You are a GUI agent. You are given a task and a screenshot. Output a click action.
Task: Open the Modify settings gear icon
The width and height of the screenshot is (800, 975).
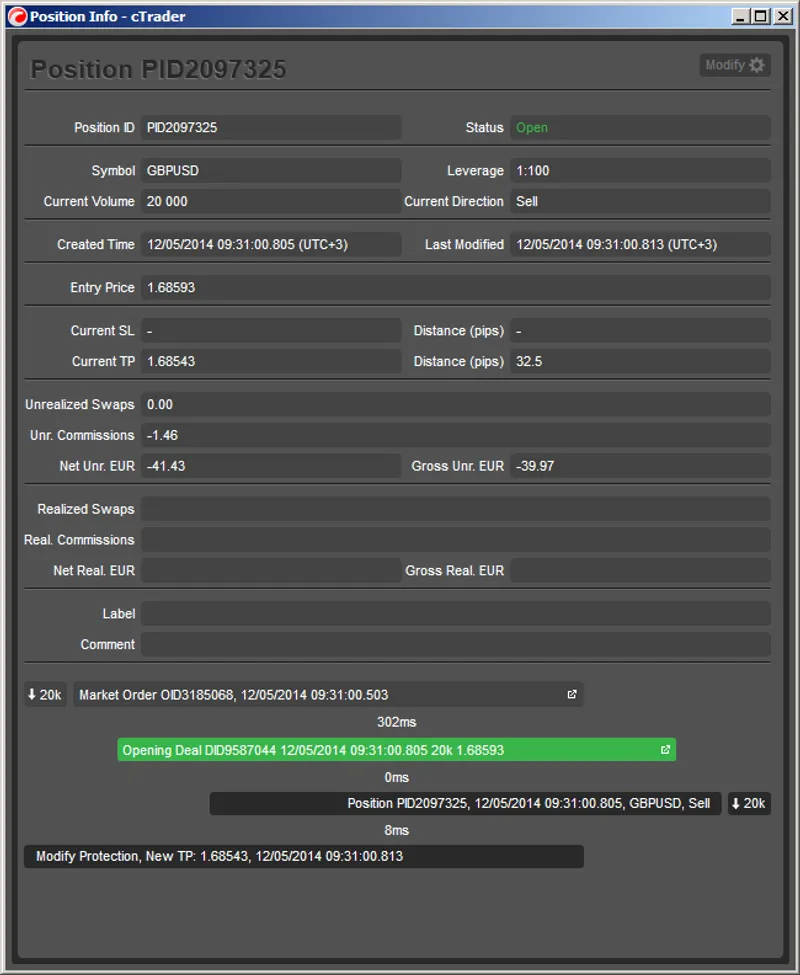click(x=757, y=64)
